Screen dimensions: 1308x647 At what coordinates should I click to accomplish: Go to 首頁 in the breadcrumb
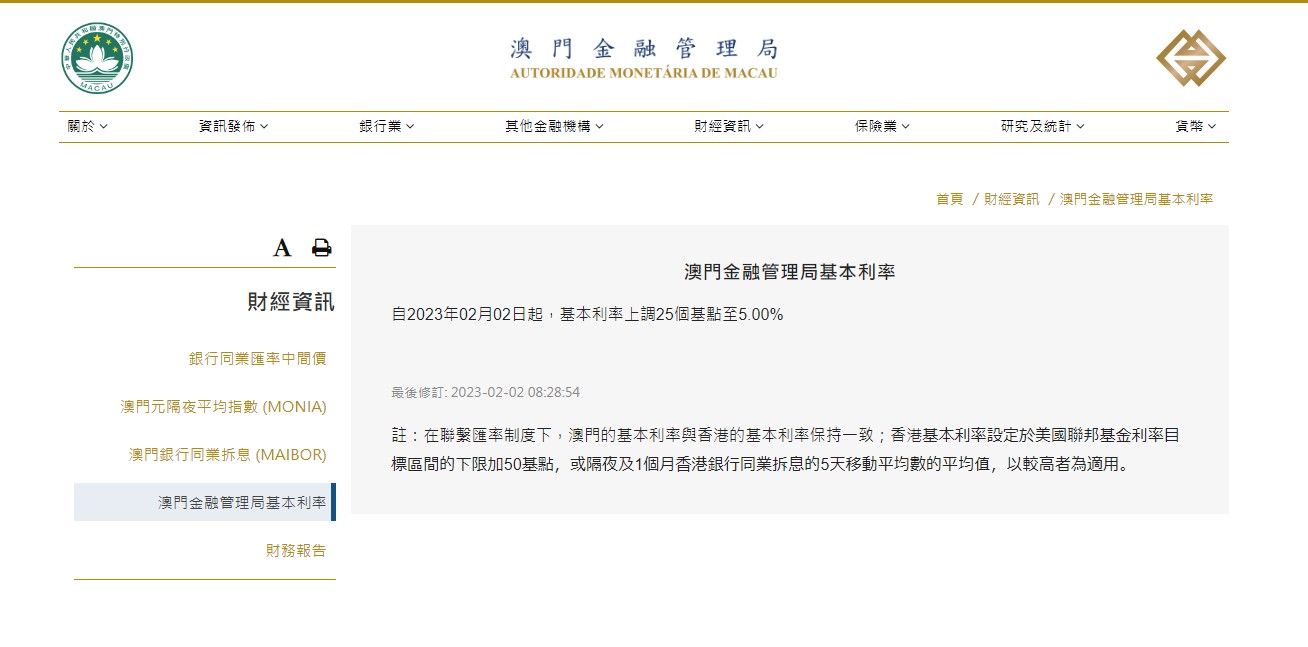[949, 199]
